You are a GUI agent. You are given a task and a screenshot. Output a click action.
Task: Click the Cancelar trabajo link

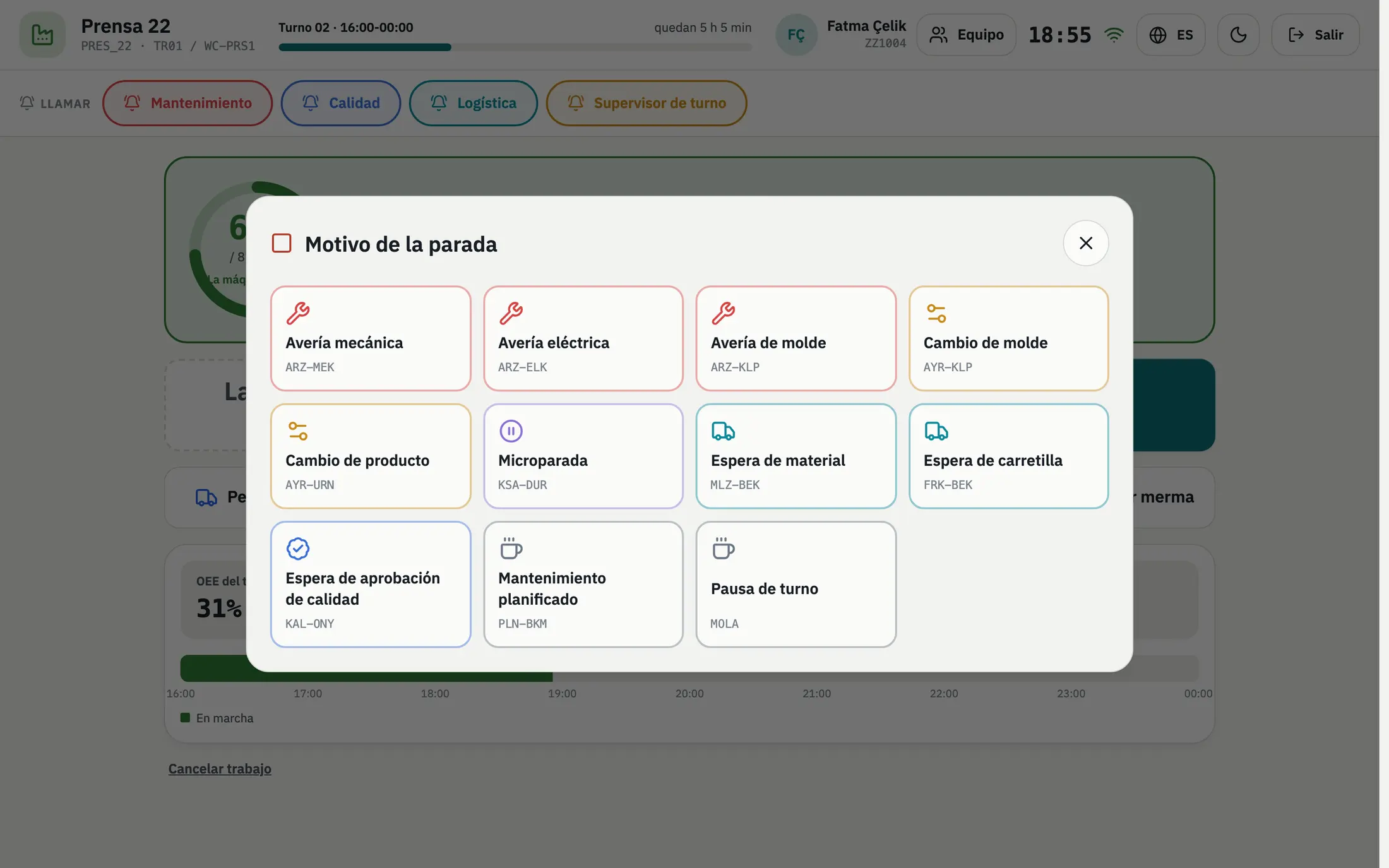pos(220,768)
